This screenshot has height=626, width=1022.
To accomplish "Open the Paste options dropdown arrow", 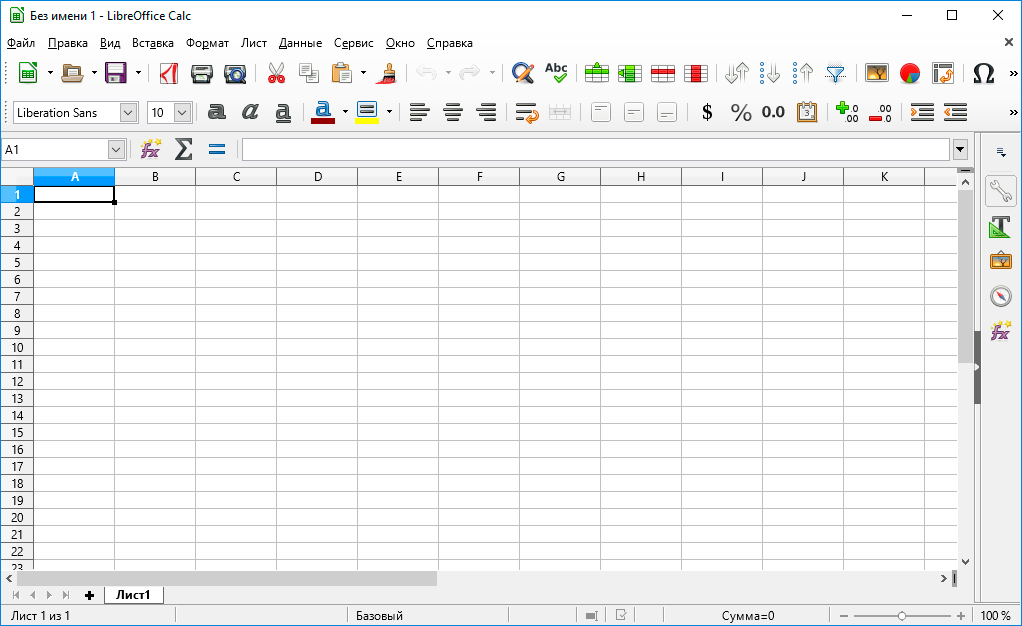I will [x=363, y=73].
